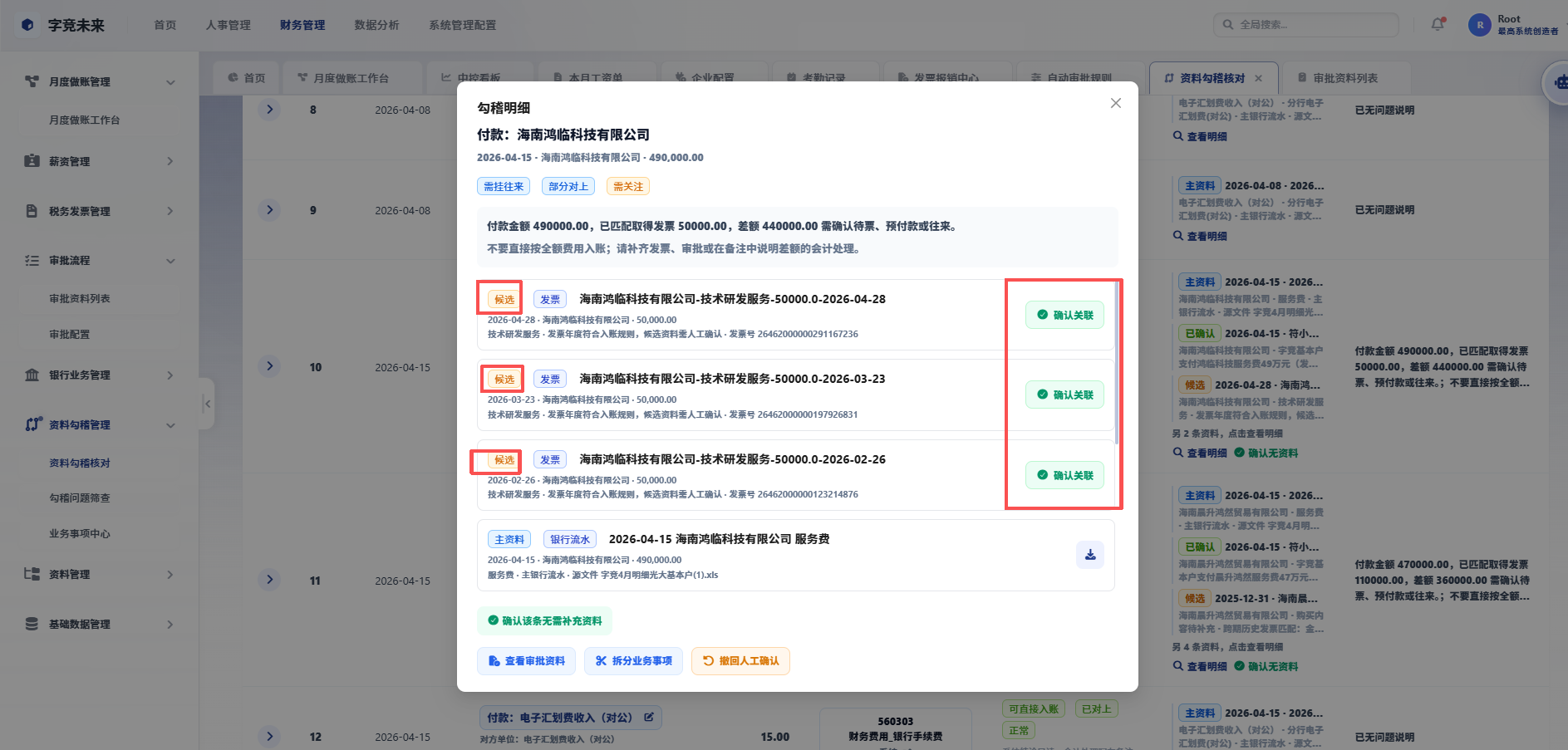
Task: Open 审批资料列表 in the sidebar
Action: [80, 299]
